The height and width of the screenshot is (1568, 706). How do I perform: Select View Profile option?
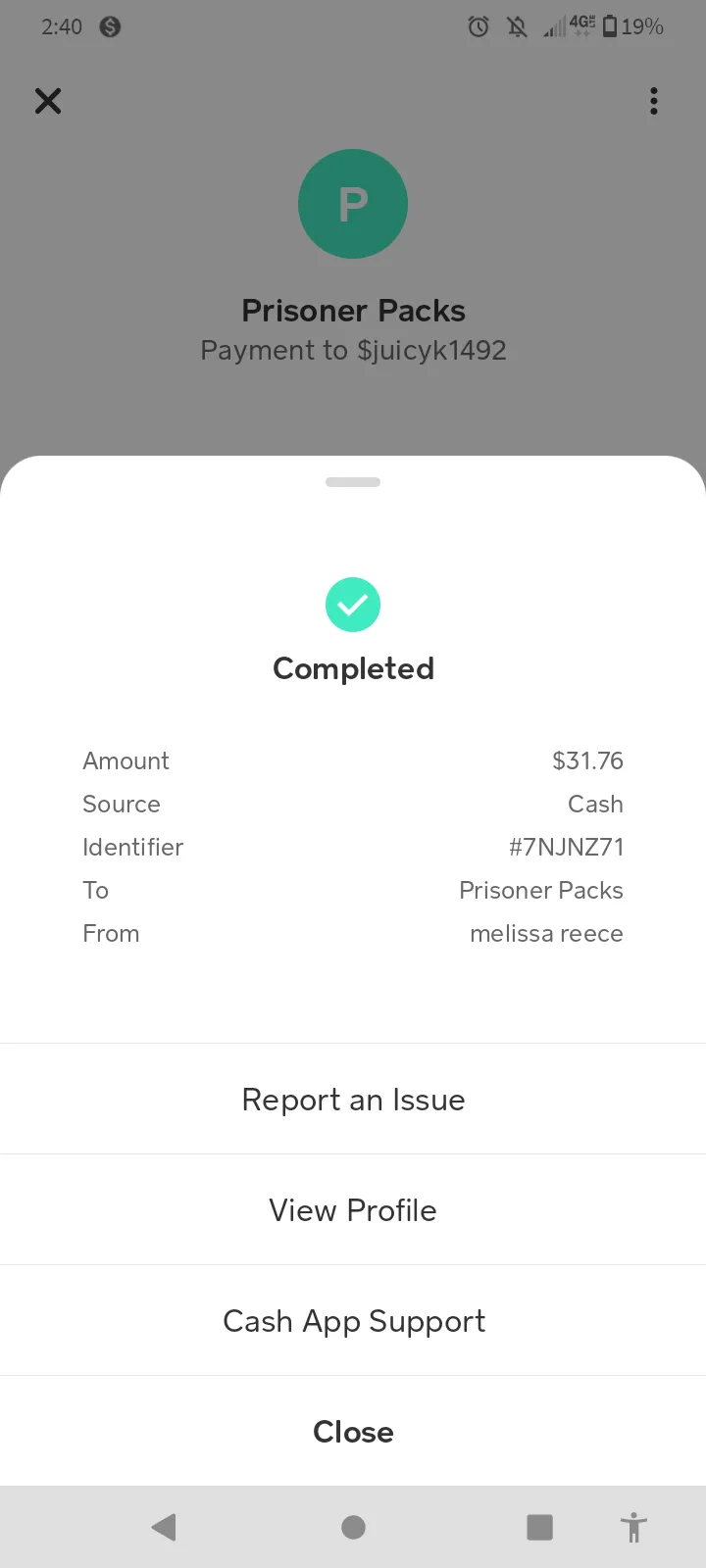click(353, 1210)
